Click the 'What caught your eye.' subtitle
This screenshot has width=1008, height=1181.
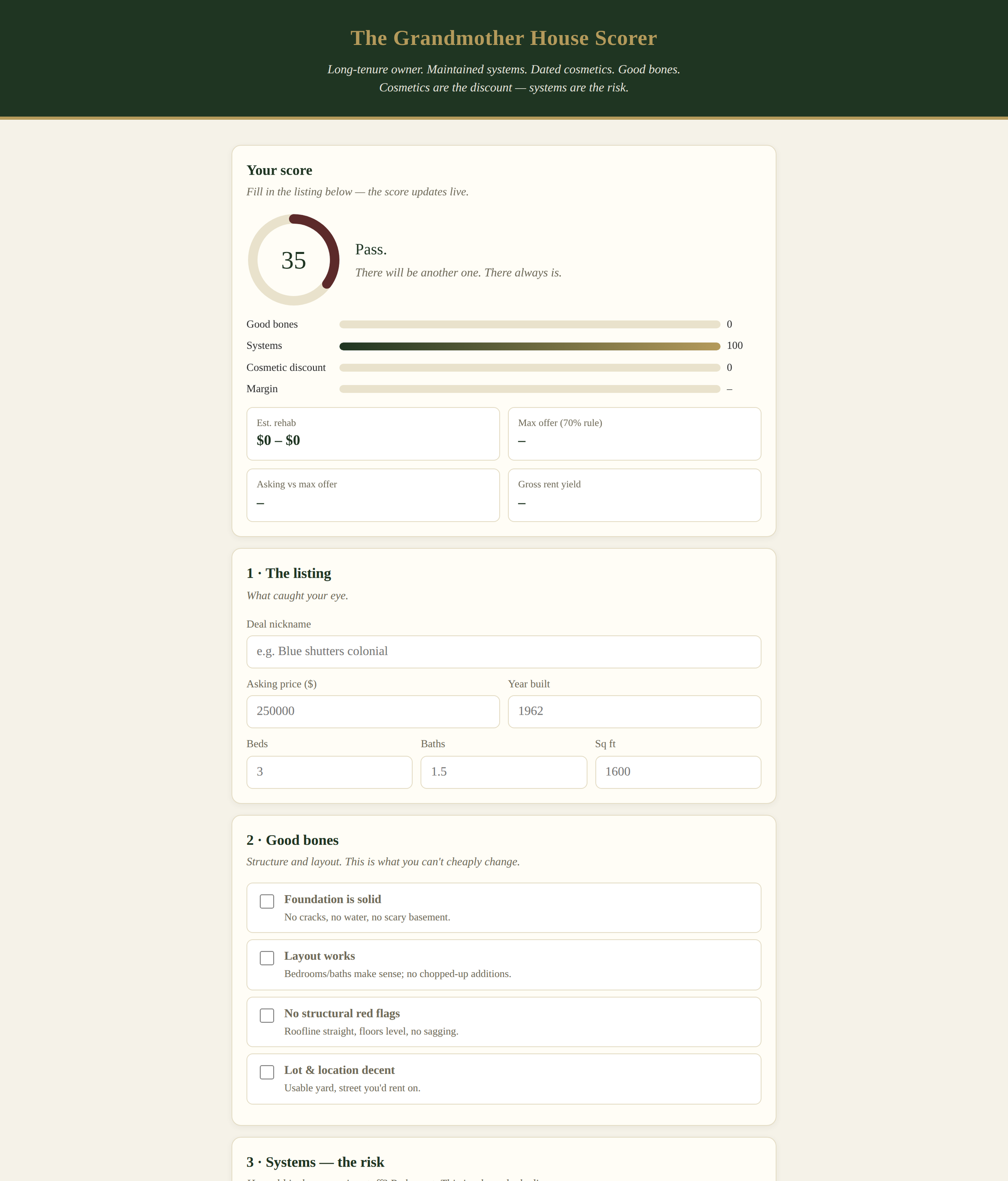pos(297,596)
